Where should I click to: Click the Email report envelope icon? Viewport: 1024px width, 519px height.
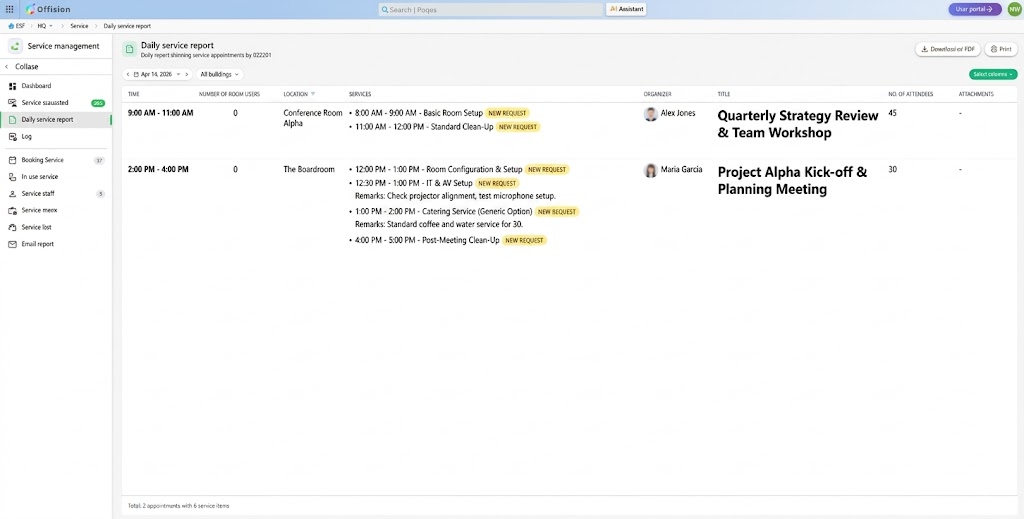[x=13, y=244]
